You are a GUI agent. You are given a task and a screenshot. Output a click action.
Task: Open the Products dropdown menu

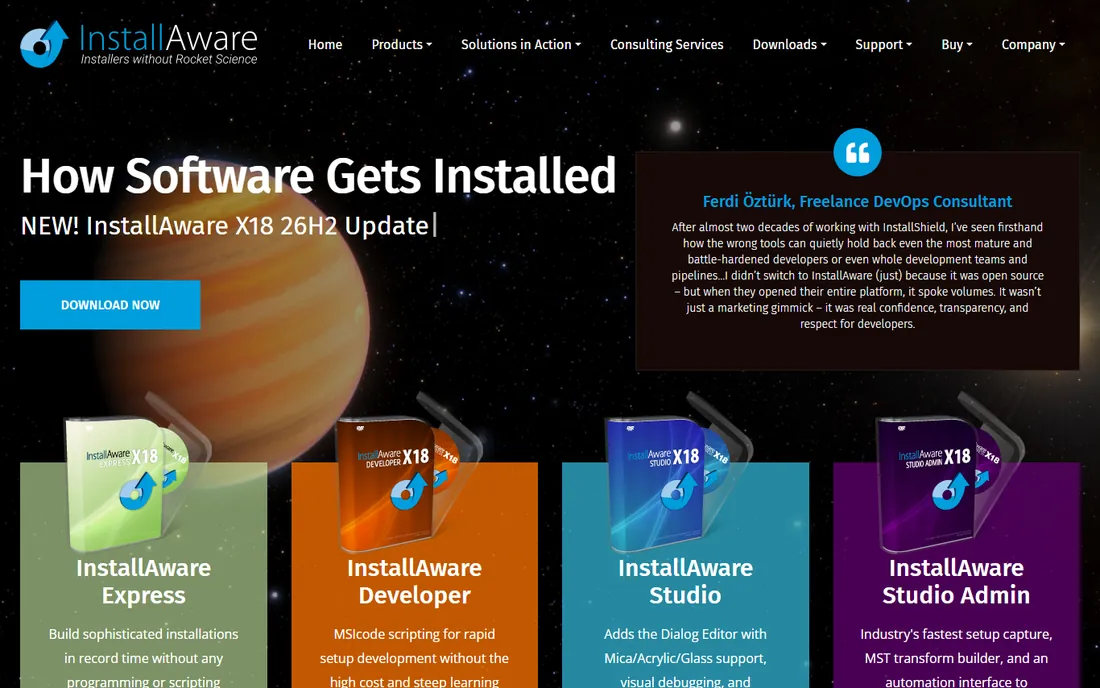point(401,44)
